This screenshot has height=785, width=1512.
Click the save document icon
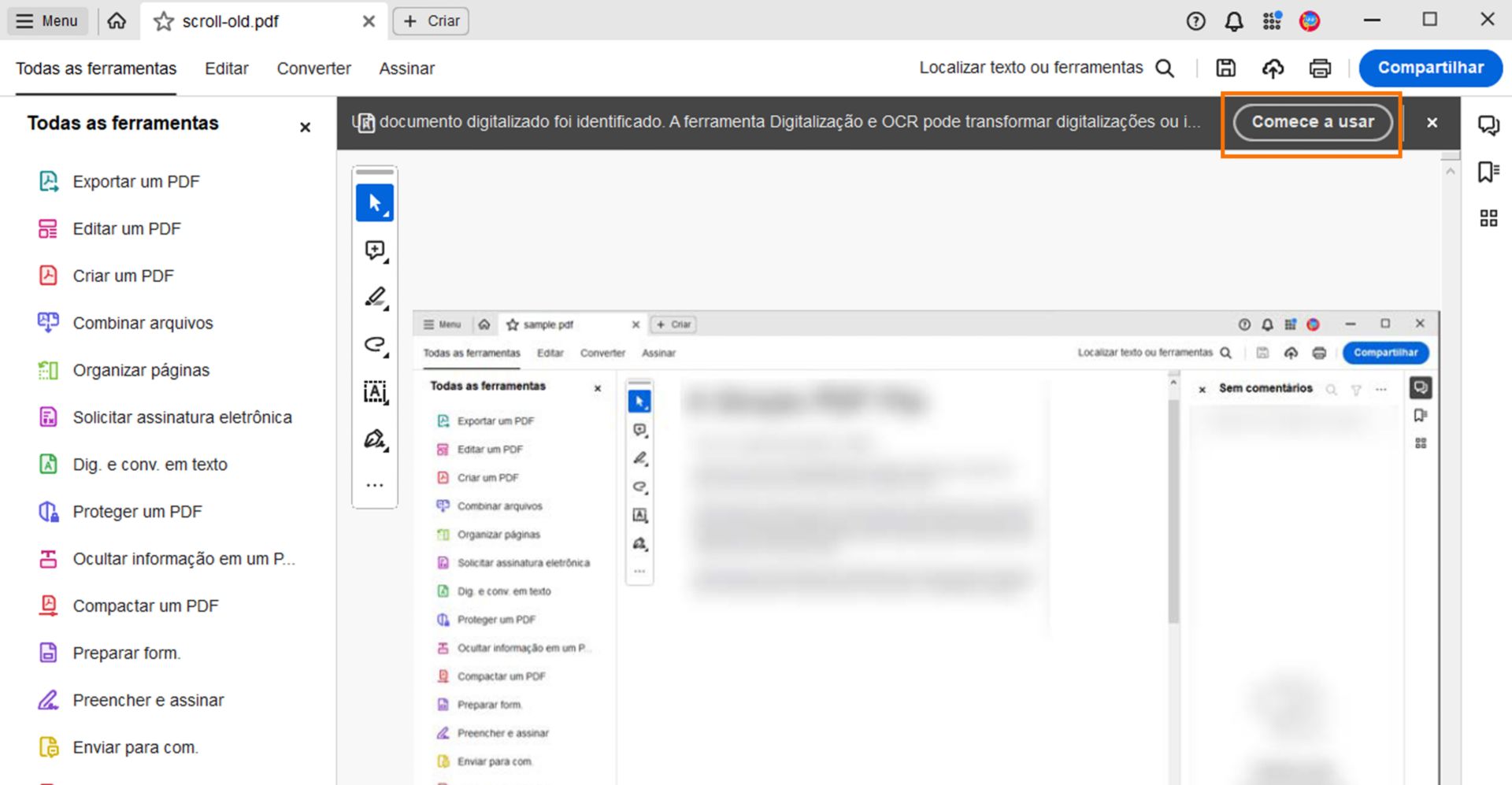[x=1225, y=68]
